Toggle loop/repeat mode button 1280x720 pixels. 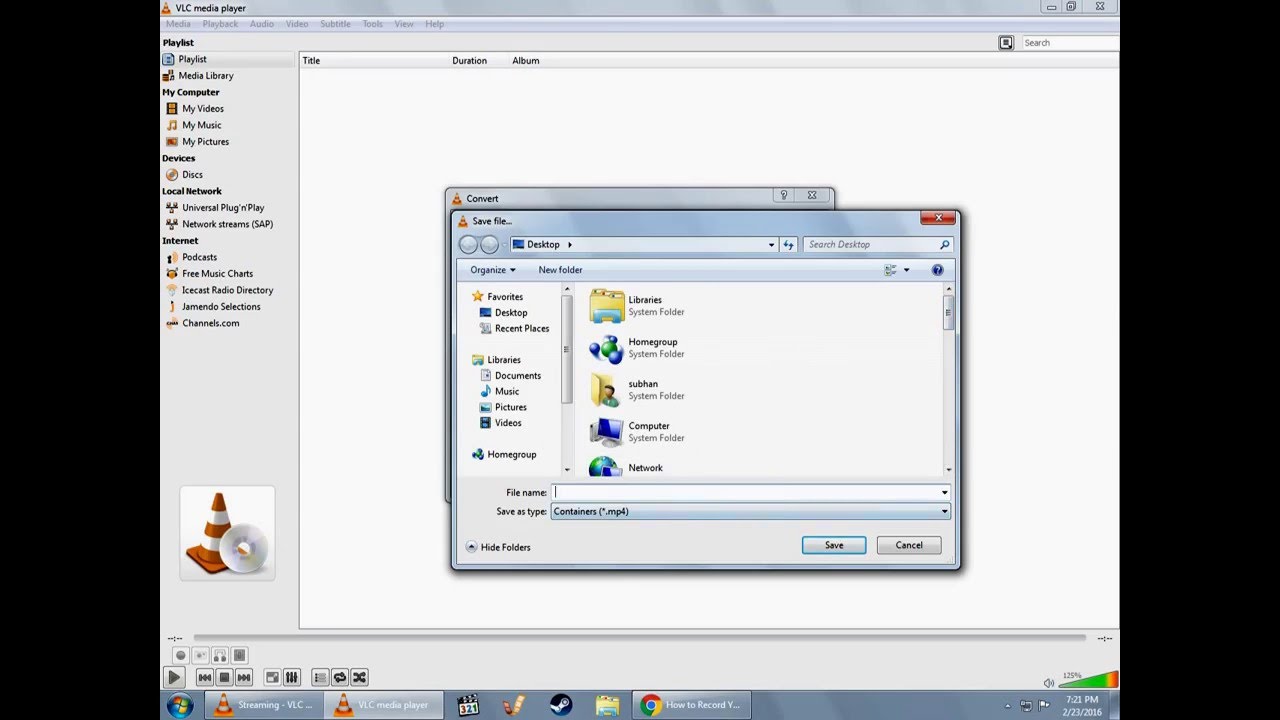tap(340, 677)
